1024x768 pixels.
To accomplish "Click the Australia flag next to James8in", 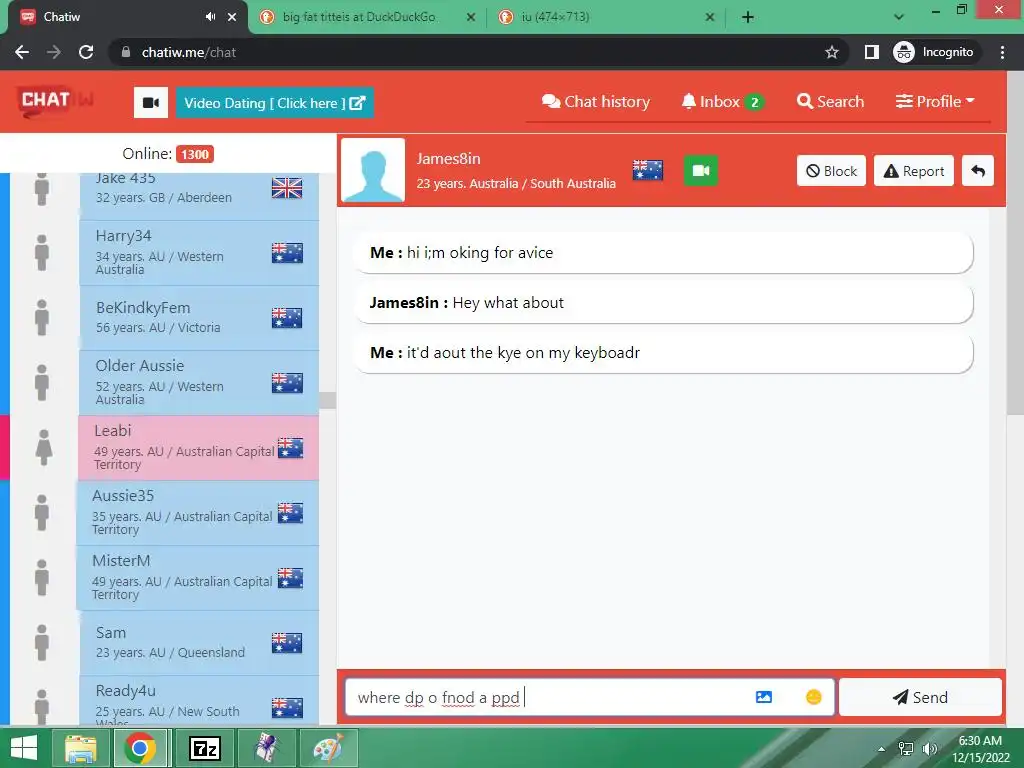I will (x=648, y=170).
